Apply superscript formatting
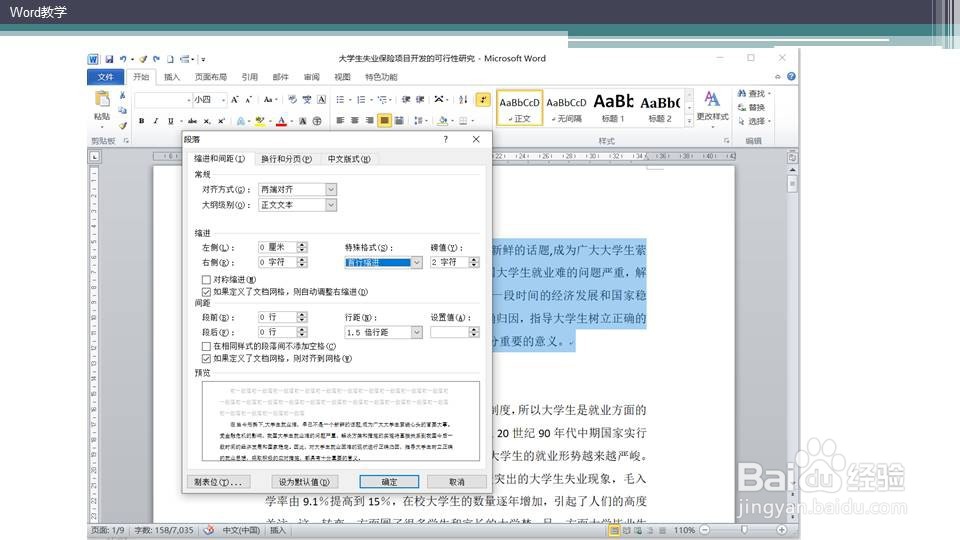The image size is (960, 540). point(221,121)
